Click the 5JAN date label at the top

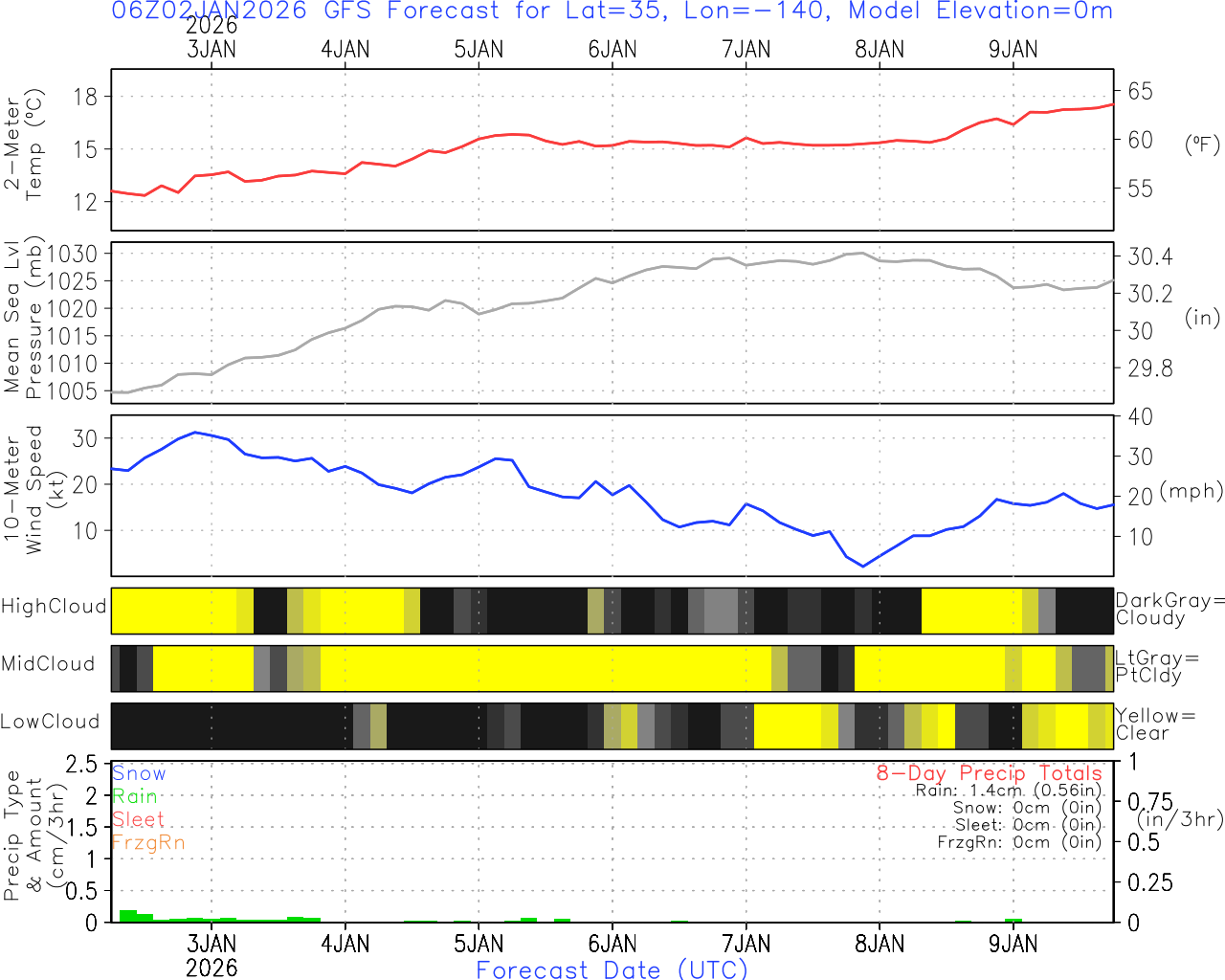479,50
